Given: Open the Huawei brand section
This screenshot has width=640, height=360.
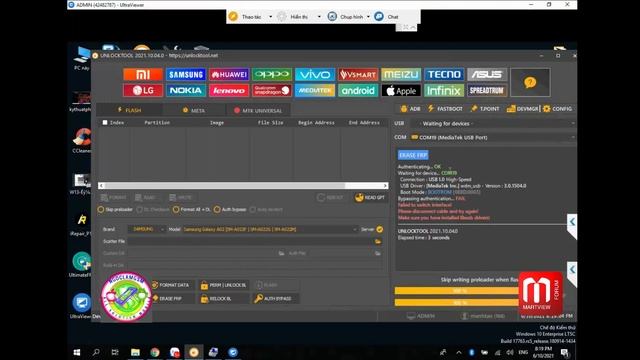Looking at the screenshot, I should point(229,74).
